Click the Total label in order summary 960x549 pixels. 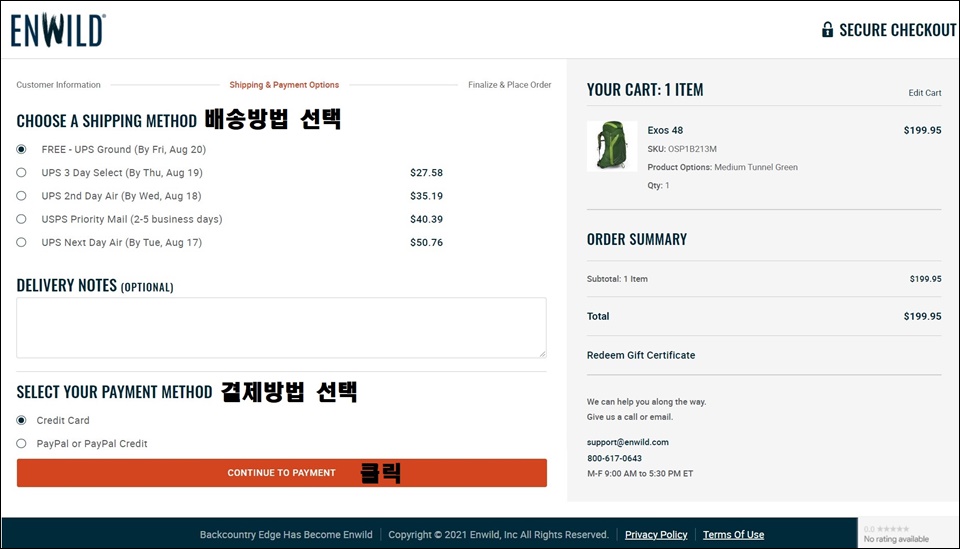pyautogui.click(x=598, y=316)
